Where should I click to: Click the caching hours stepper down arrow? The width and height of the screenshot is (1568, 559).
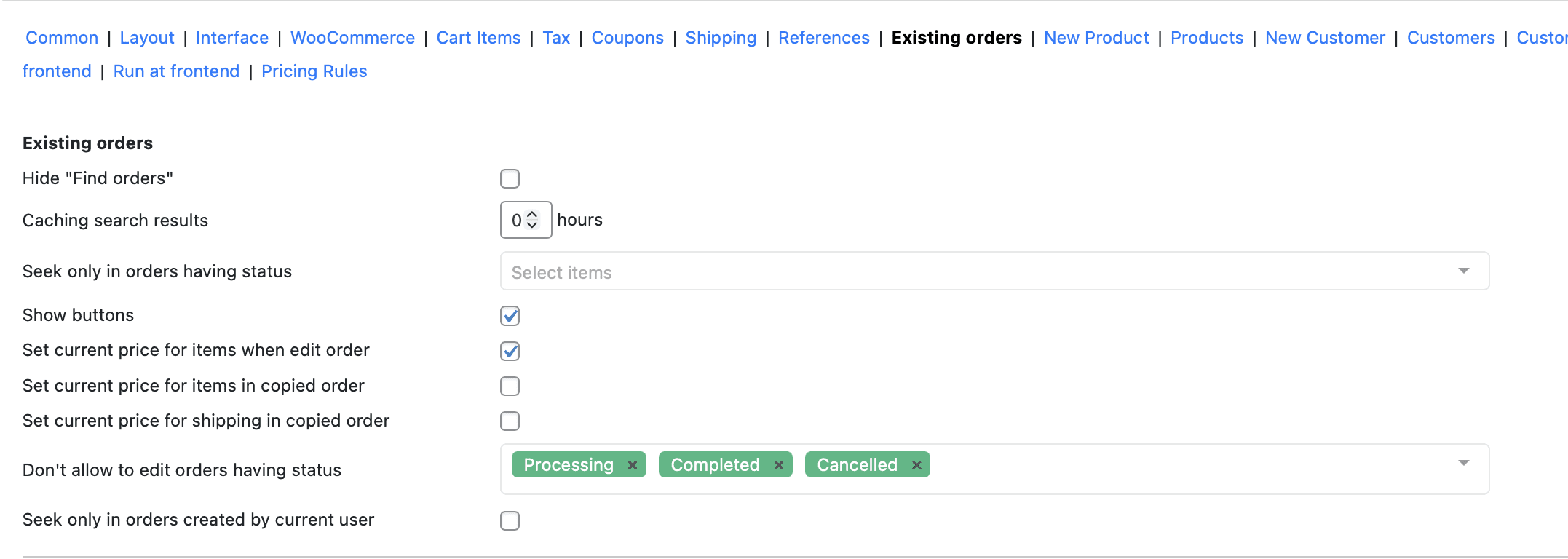point(534,226)
